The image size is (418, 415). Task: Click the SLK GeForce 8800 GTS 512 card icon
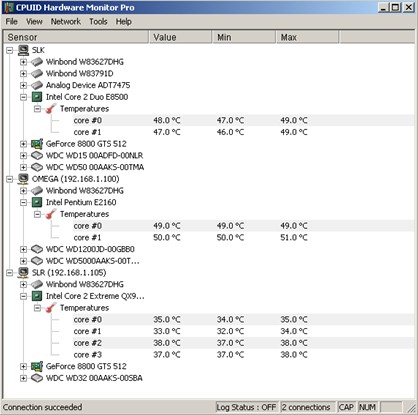click(37, 144)
